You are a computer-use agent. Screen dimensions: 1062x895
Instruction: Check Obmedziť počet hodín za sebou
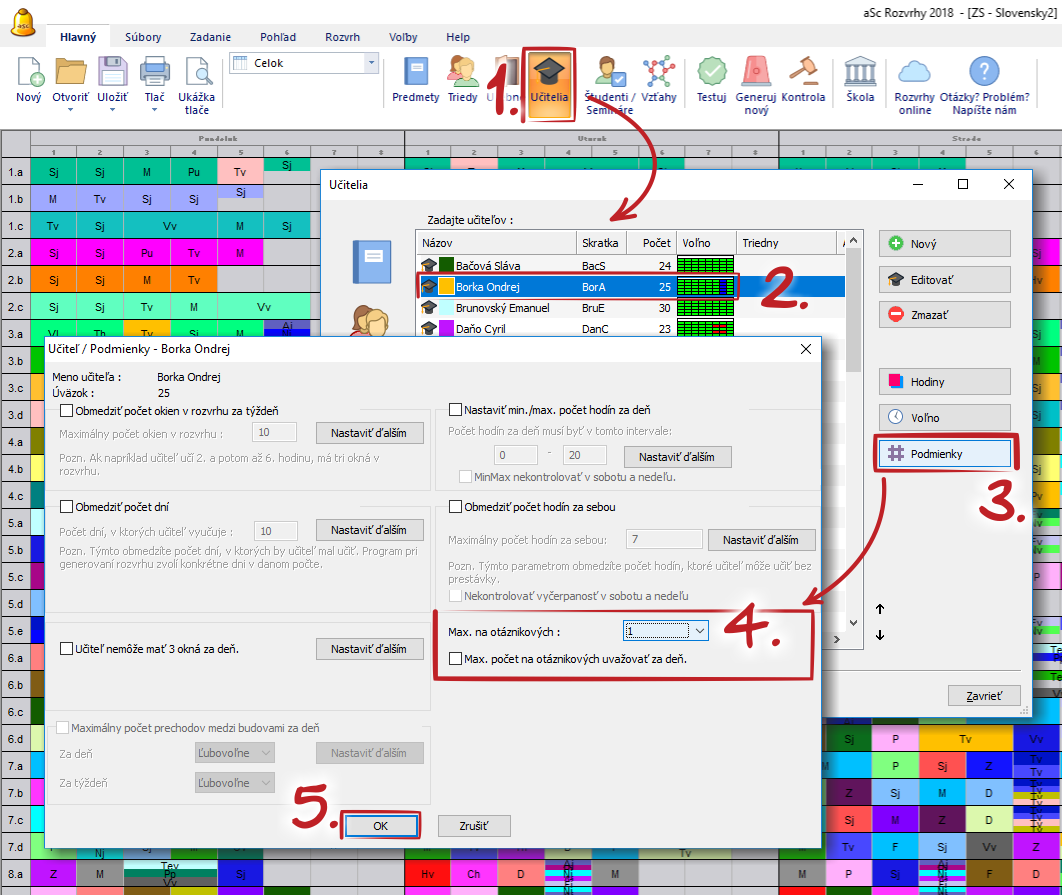click(x=456, y=507)
